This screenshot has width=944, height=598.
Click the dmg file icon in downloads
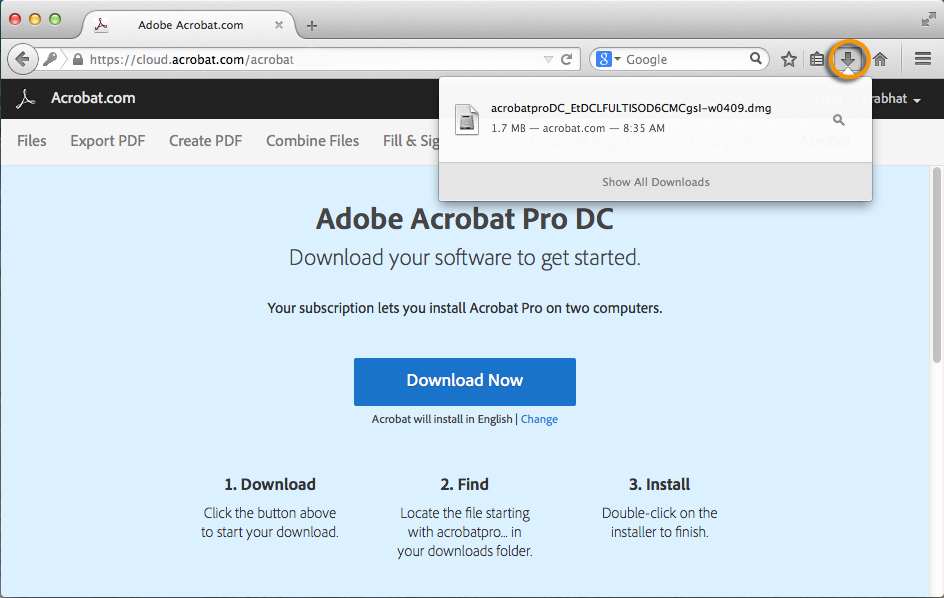(467, 119)
